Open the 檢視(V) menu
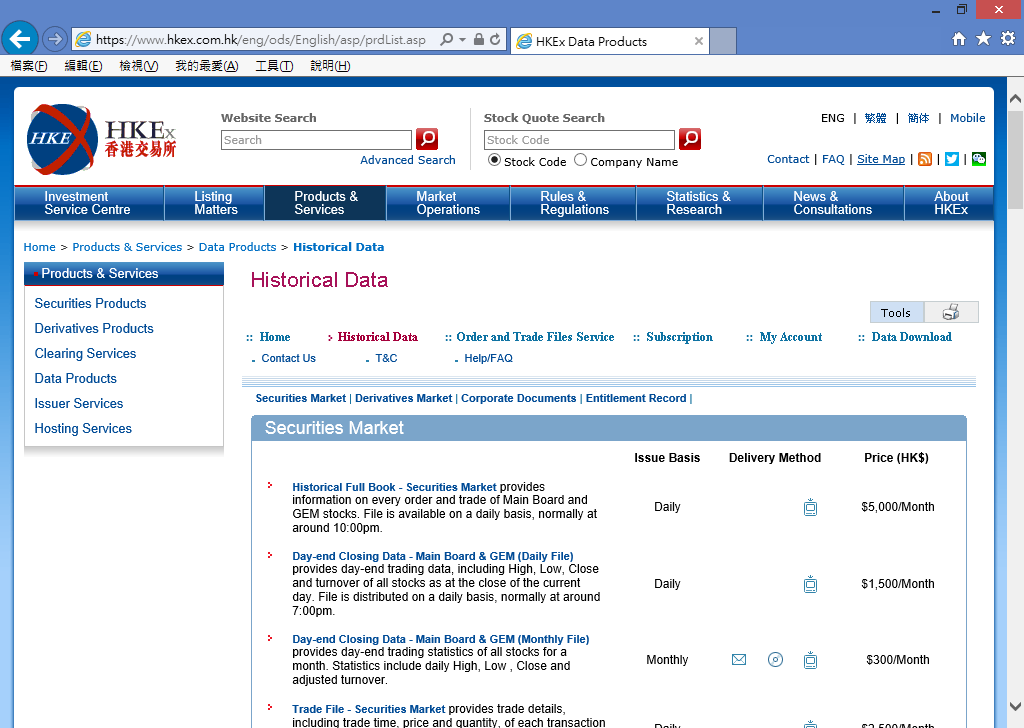This screenshot has height=728, width=1024. tap(138, 66)
